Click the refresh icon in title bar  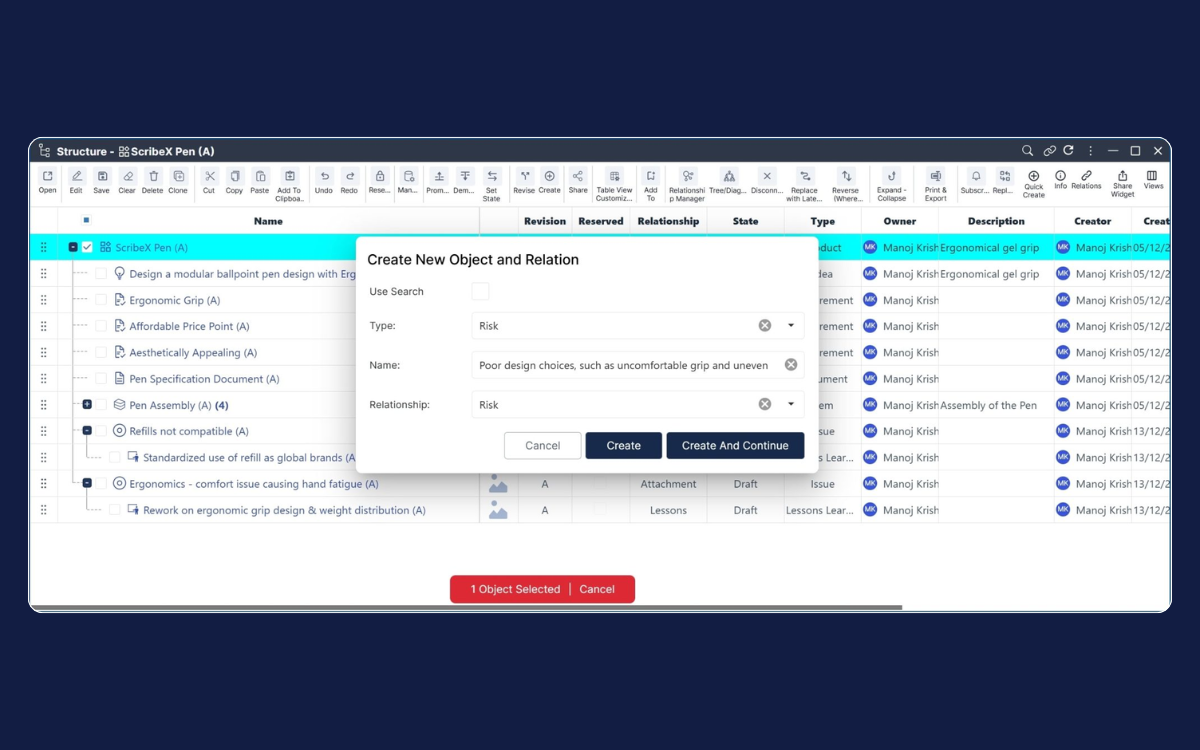[1068, 151]
